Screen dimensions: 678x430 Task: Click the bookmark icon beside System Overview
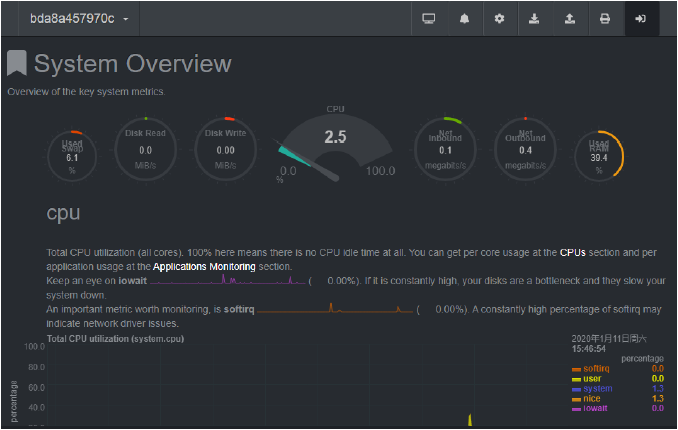tap(17, 64)
